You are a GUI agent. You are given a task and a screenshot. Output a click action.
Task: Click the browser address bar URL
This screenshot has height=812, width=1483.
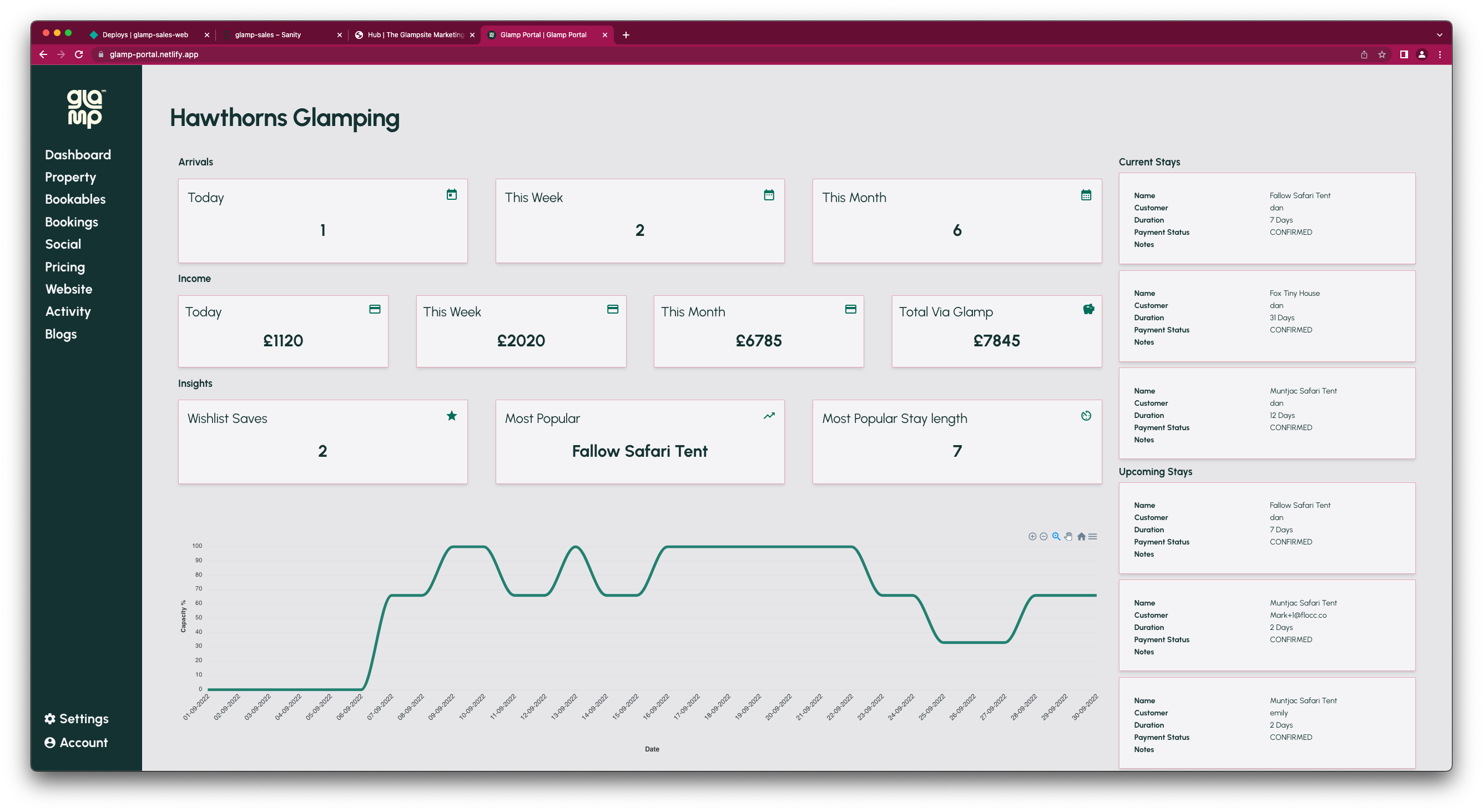154,54
